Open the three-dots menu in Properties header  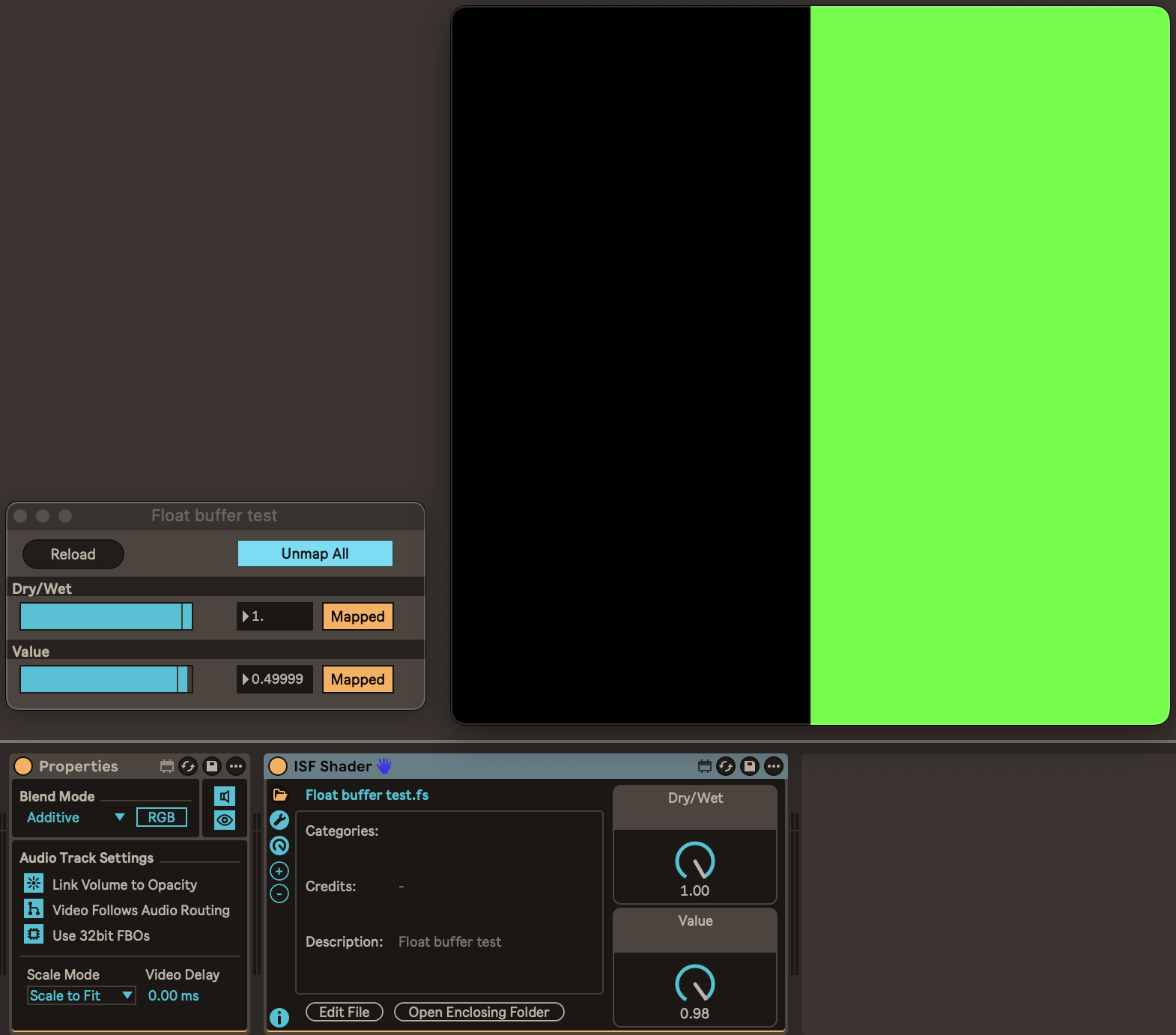[x=236, y=766]
